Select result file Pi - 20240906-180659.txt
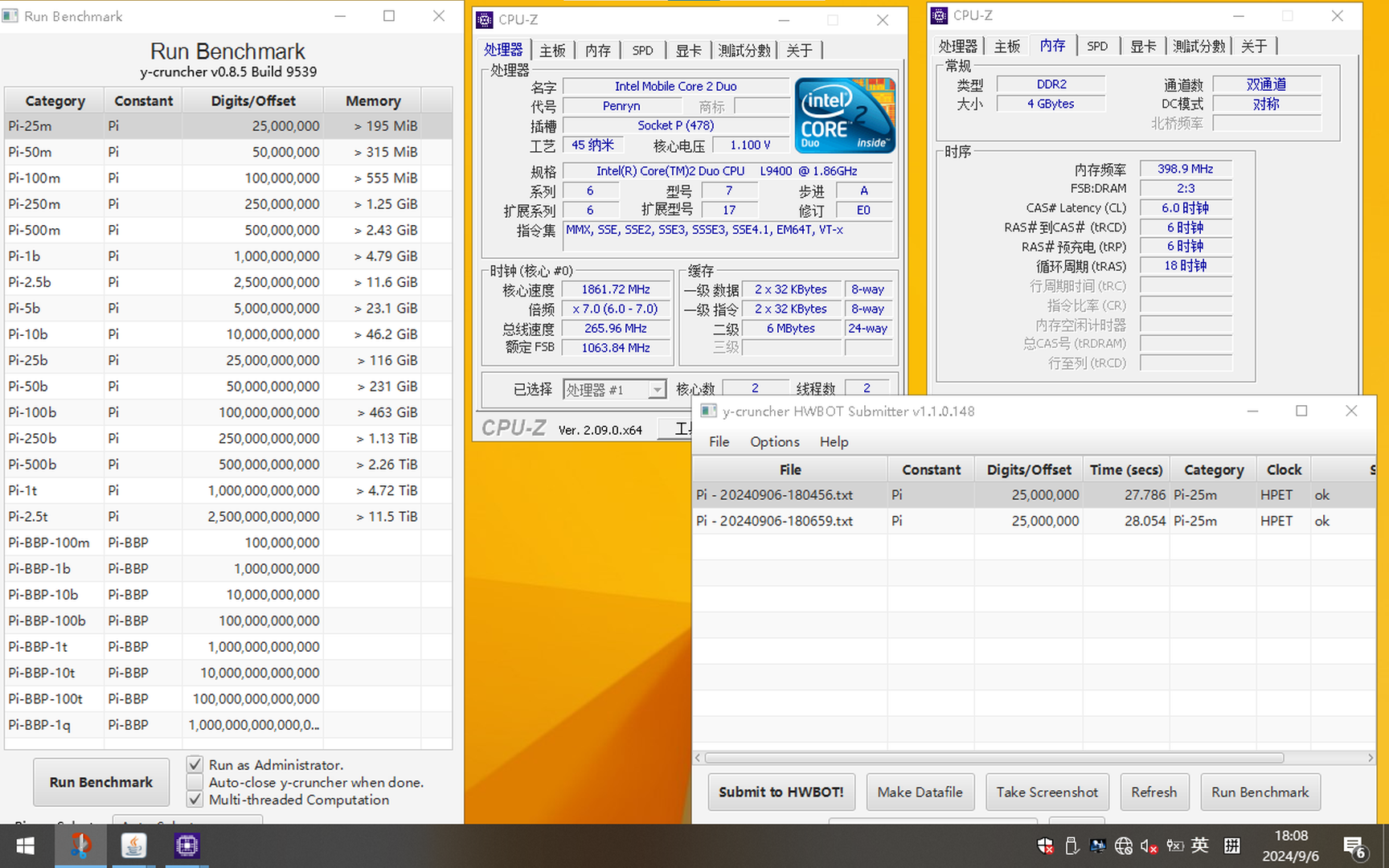The height and width of the screenshot is (868, 1389). tap(1034, 521)
